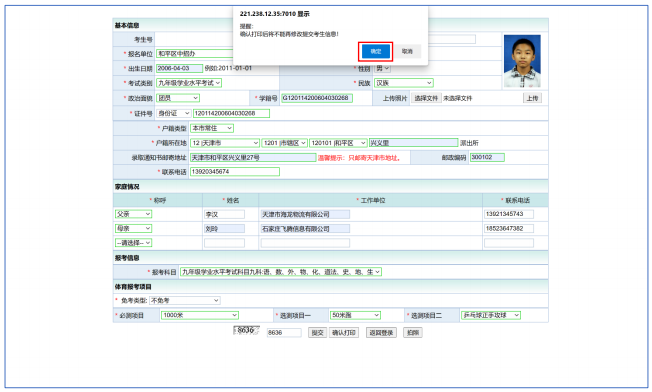Click the 邮政编码 field showing 300102
This screenshot has height=392, width=652.
coord(487,158)
